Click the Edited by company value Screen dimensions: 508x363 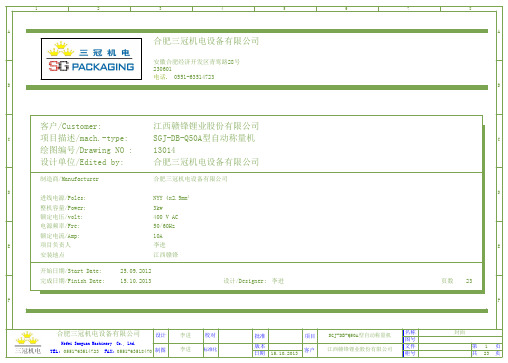tap(206, 162)
